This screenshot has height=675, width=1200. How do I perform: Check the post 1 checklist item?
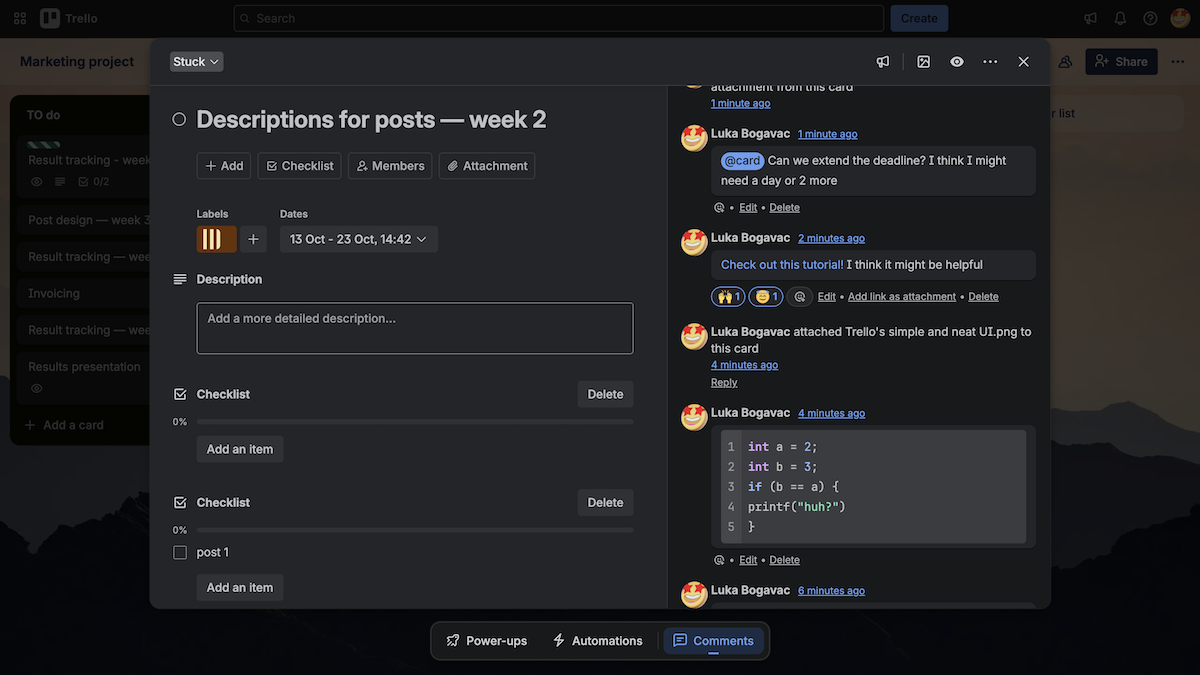coord(179,551)
